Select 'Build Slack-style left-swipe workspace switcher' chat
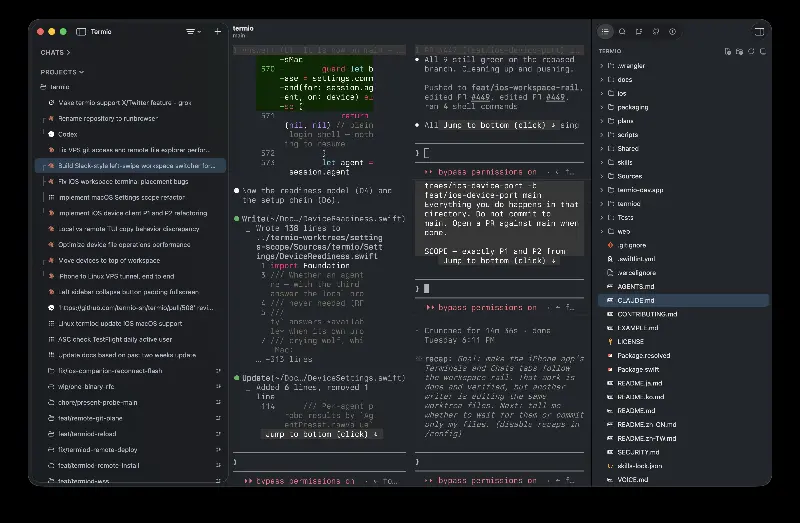Screen dimensions: 800x523 [130, 166]
